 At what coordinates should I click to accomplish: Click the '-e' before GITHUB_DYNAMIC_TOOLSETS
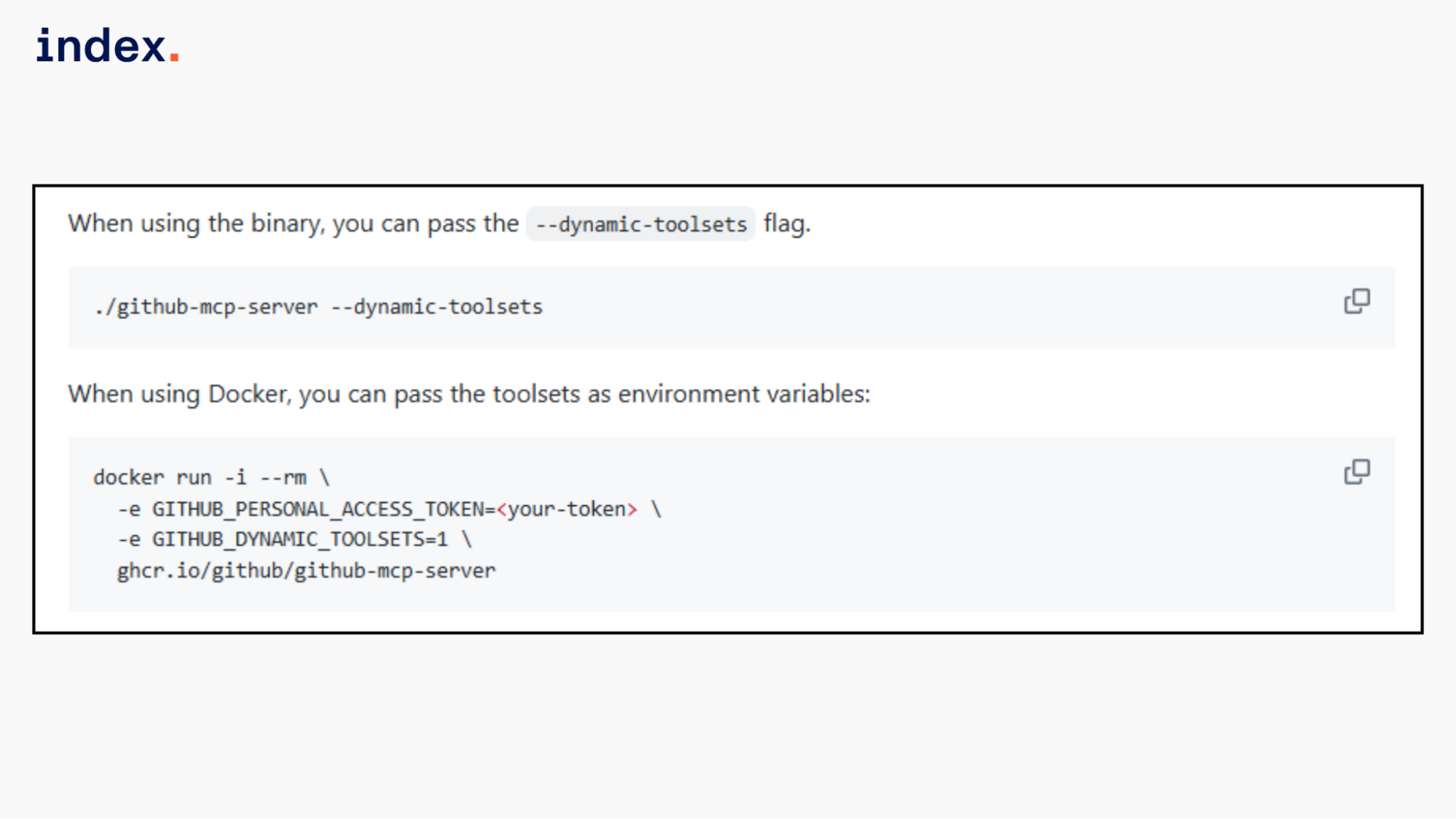pos(129,539)
